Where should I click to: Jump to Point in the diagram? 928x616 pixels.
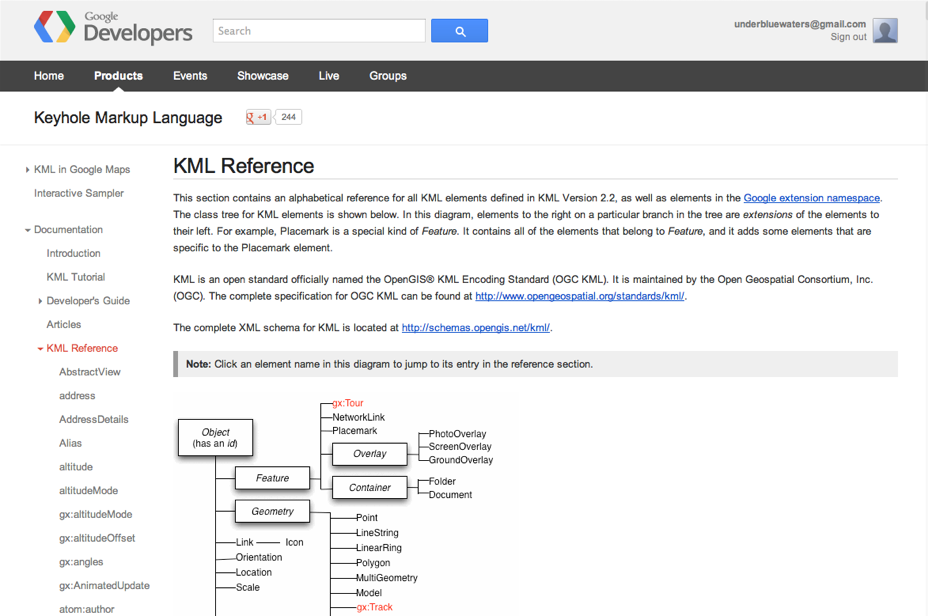366,518
